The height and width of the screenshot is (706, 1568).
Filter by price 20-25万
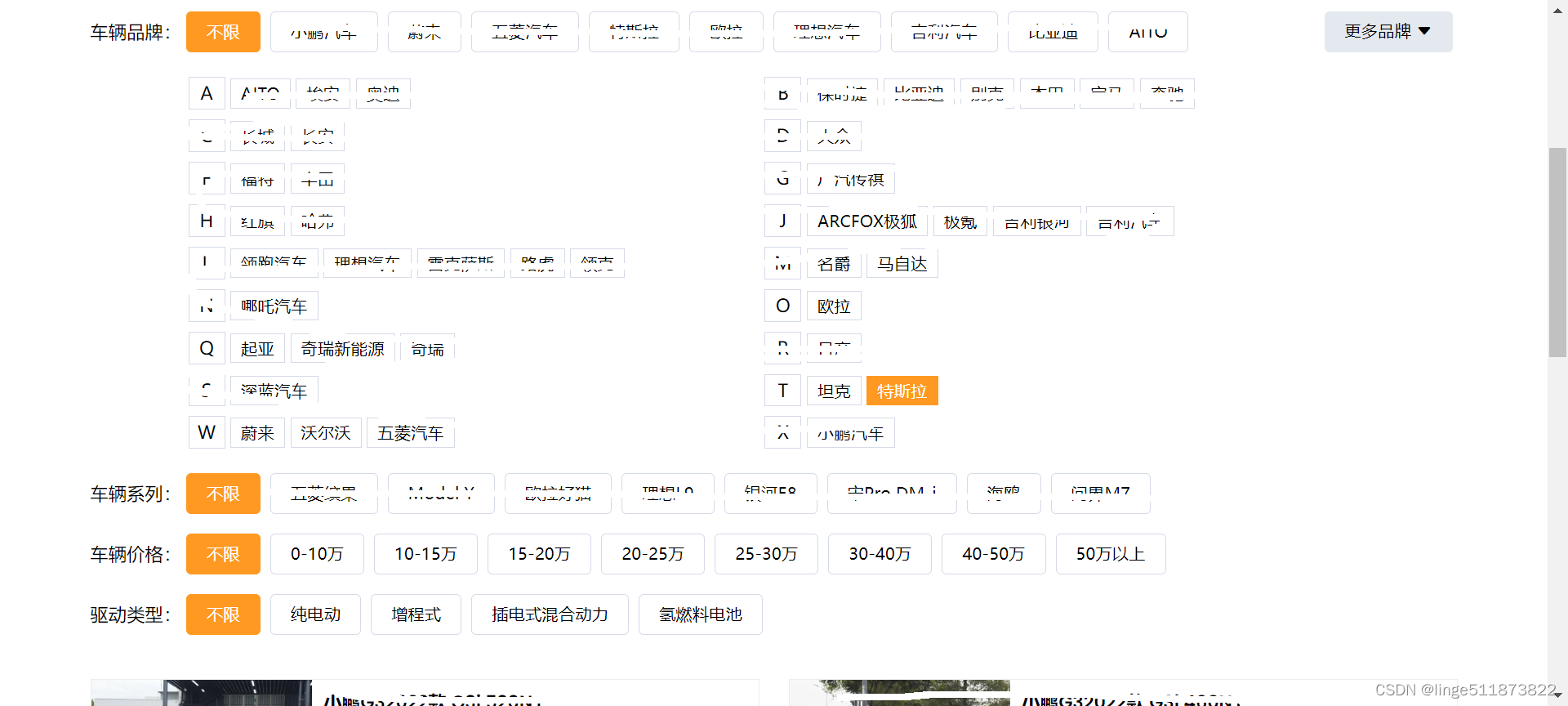(x=653, y=554)
